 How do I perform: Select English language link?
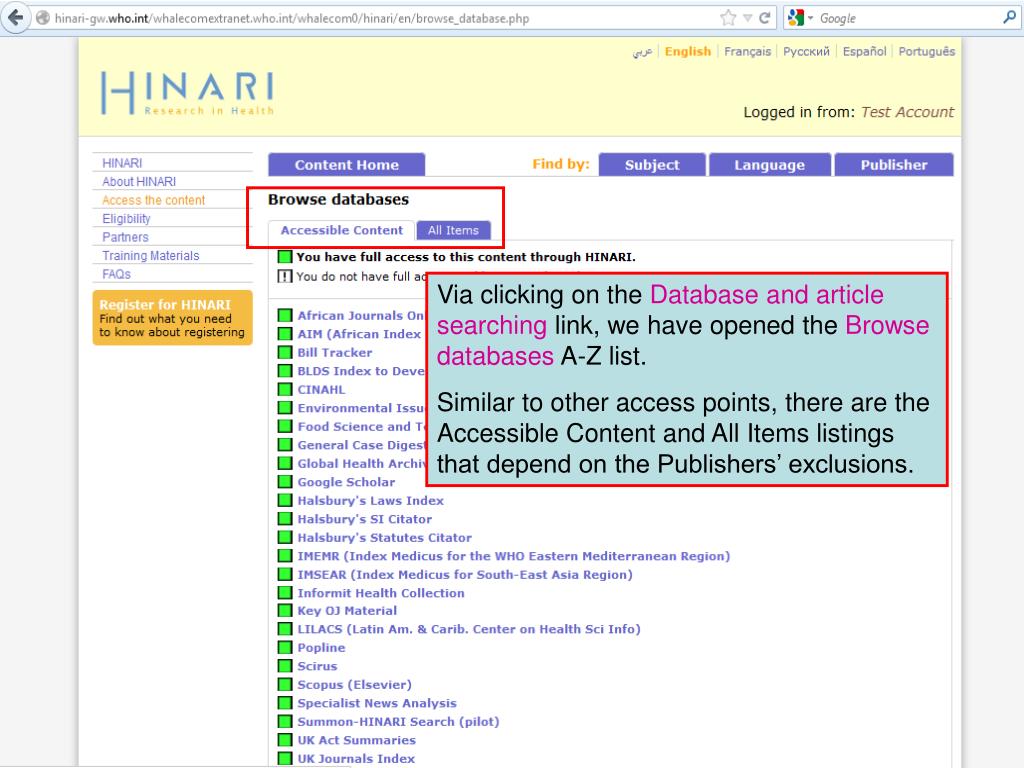[x=688, y=52]
